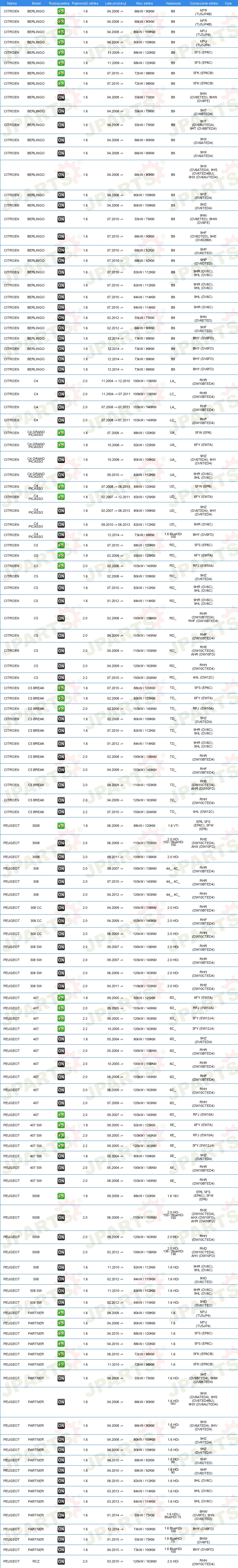Click the ON icon in the C4 Picasso 12.2014 BlueHDi row

tap(61, 535)
